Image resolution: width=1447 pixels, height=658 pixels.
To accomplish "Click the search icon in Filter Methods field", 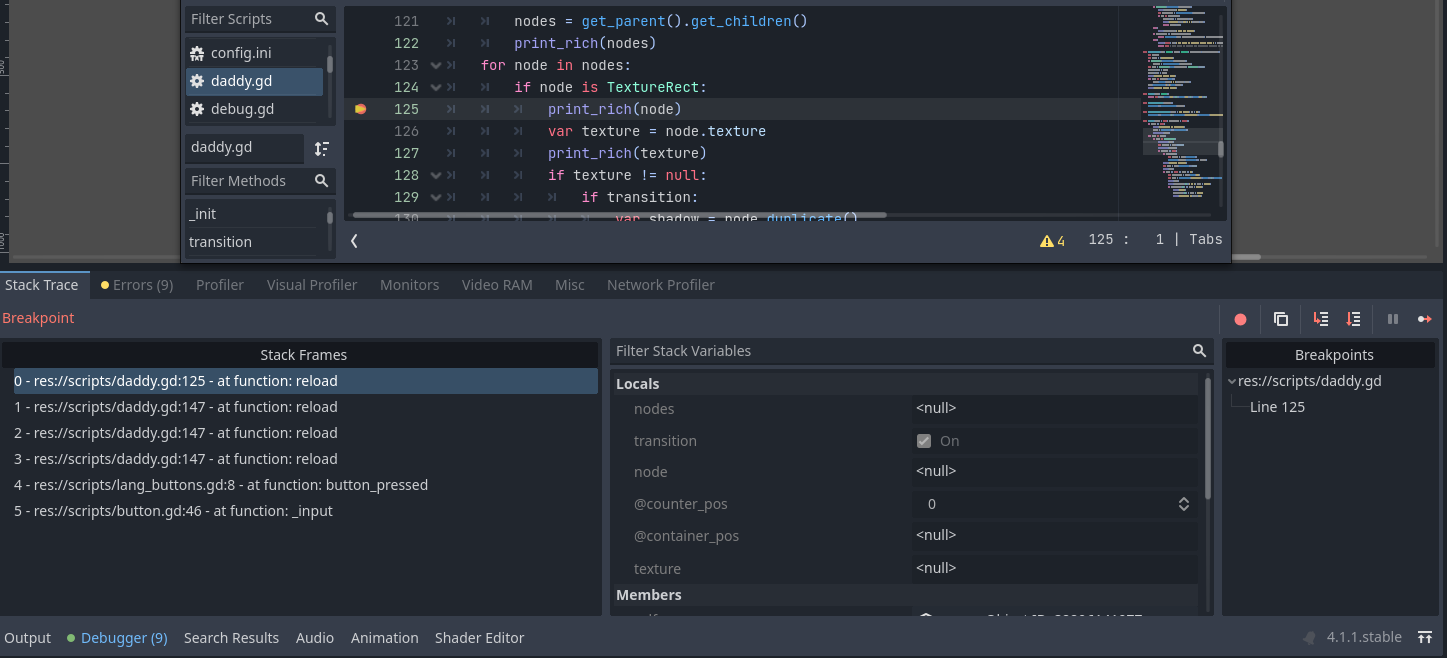I will pyautogui.click(x=321, y=181).
